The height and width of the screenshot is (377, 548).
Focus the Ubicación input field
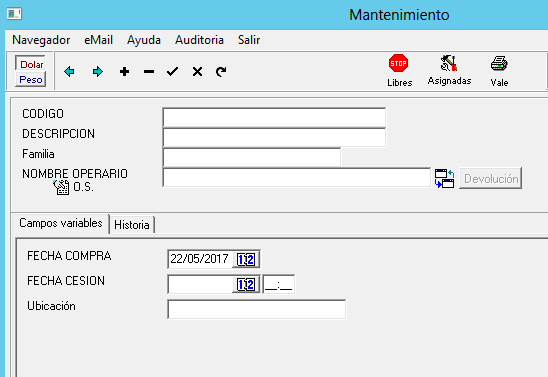pos(257,309)
